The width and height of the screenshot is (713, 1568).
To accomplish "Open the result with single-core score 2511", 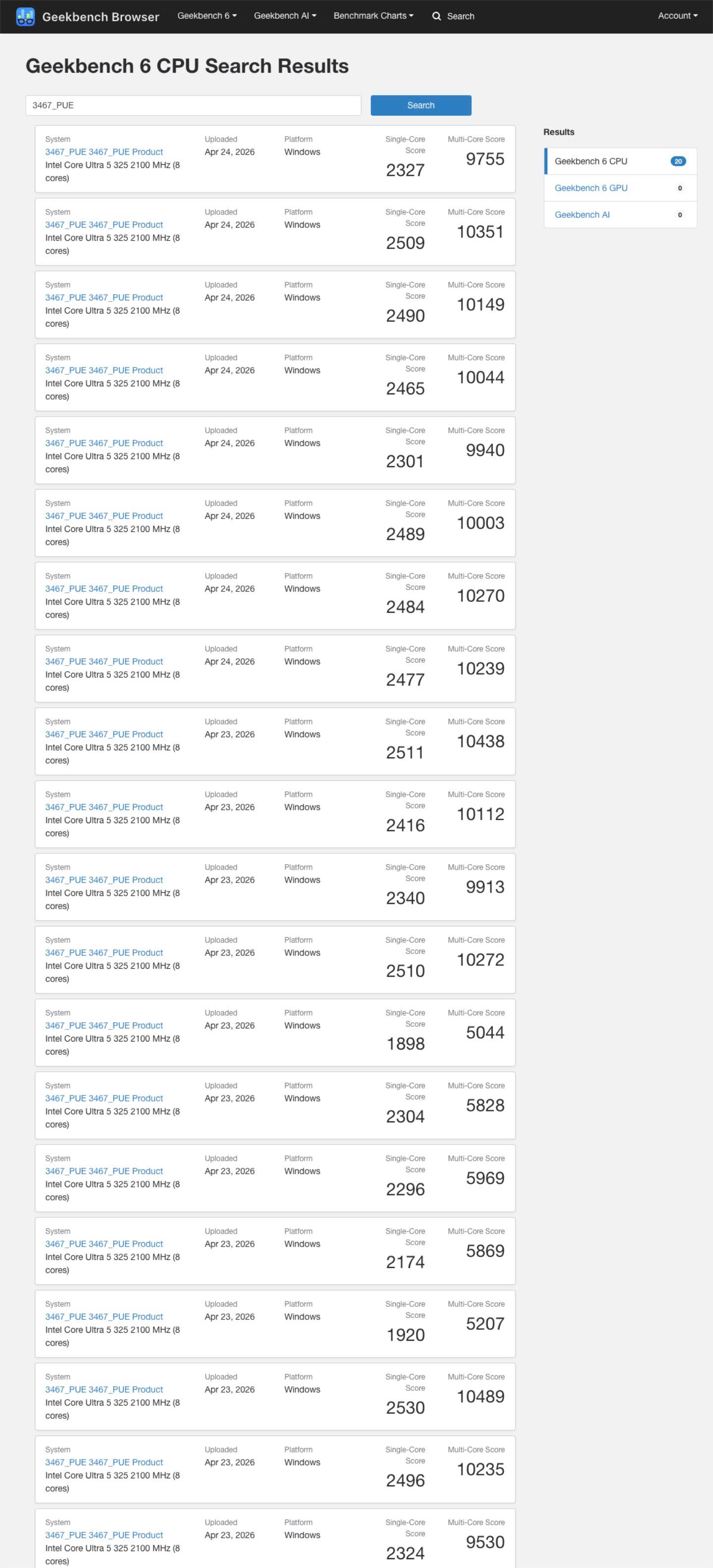I will (104, 734).
